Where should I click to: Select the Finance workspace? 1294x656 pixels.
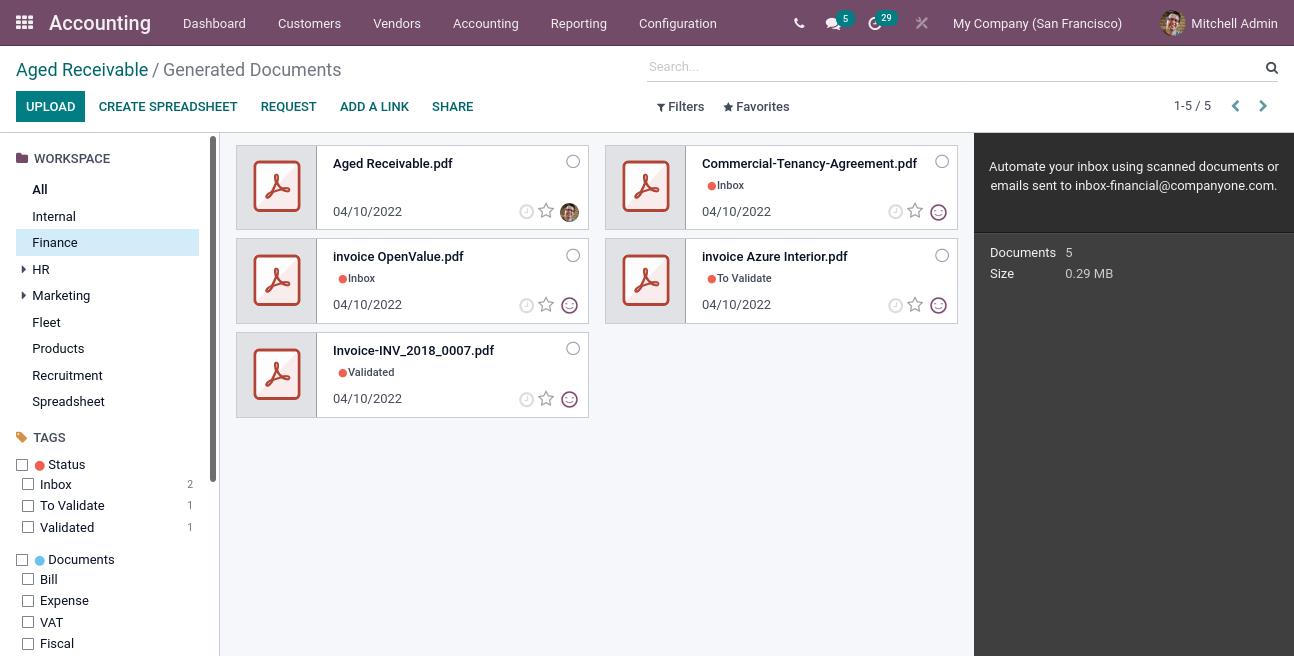point(107,242)
